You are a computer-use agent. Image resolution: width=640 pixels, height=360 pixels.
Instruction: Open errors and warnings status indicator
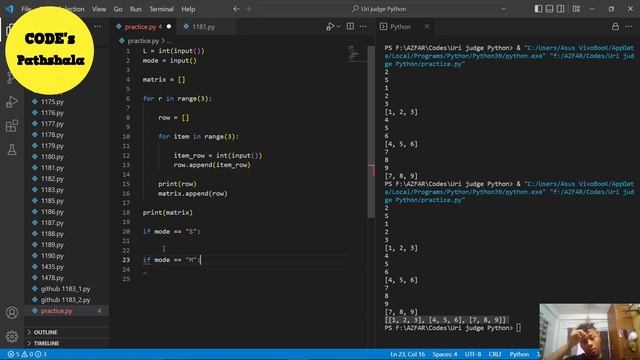28,354
